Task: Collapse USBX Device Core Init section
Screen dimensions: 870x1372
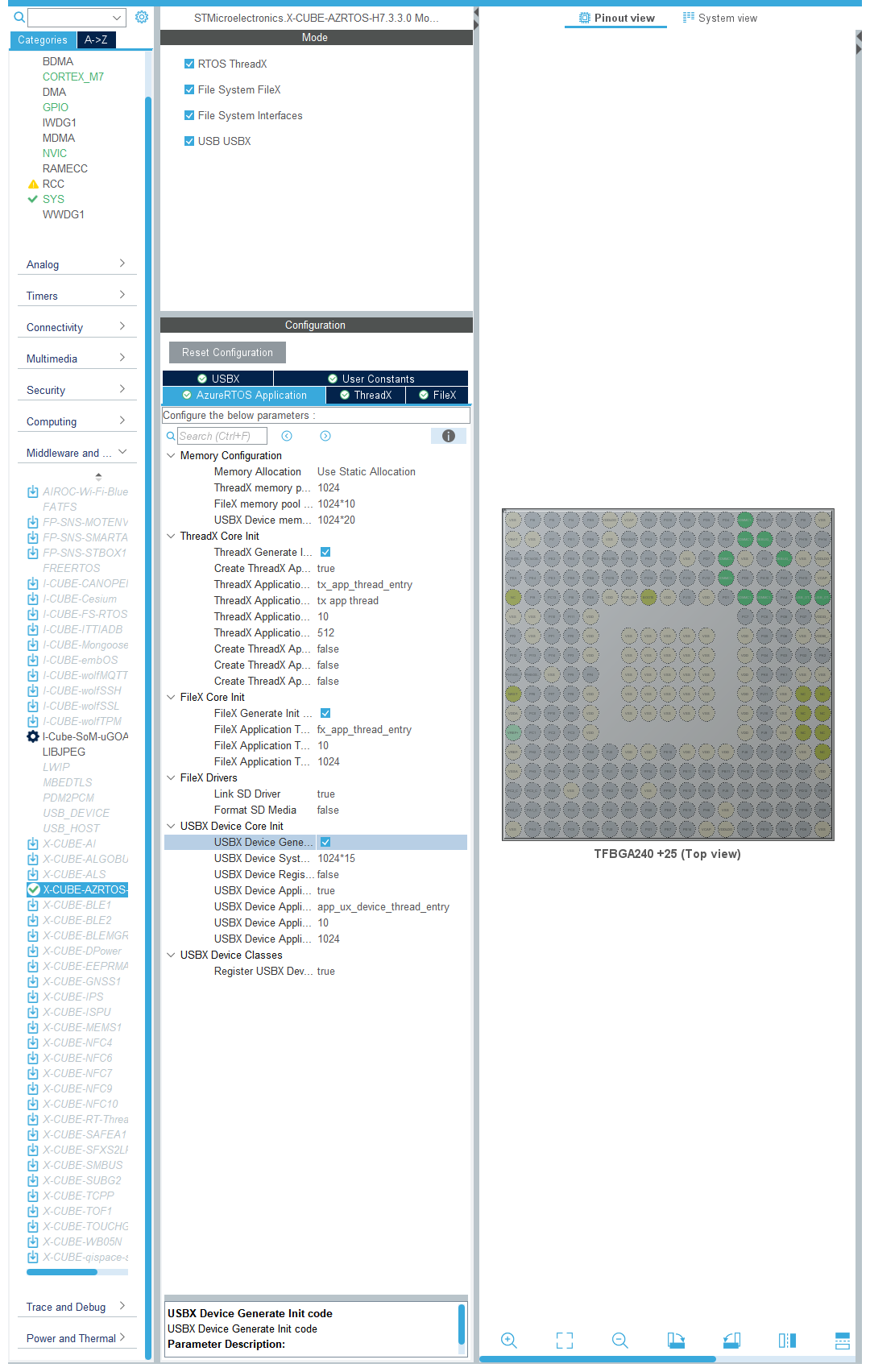Action: click(171, 826)
